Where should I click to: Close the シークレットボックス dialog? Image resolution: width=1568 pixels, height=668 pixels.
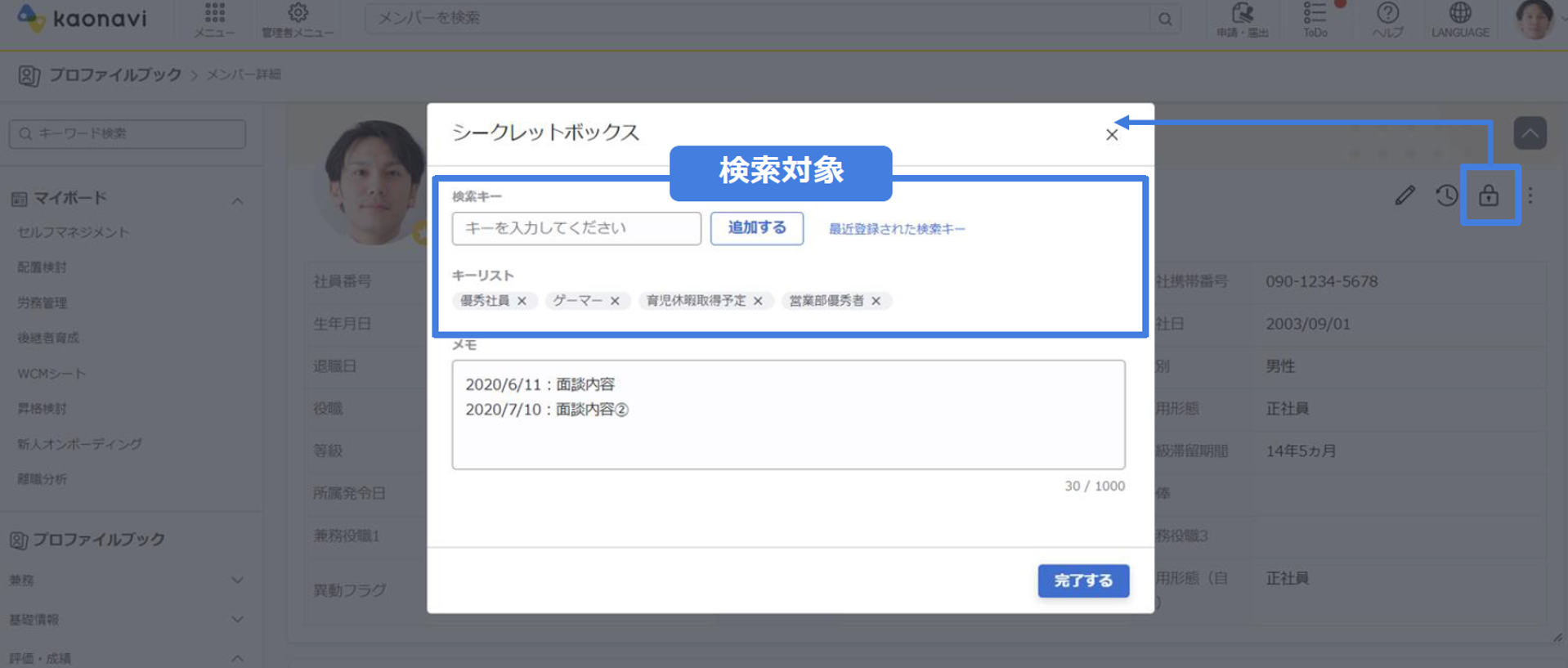point(1112,135)
